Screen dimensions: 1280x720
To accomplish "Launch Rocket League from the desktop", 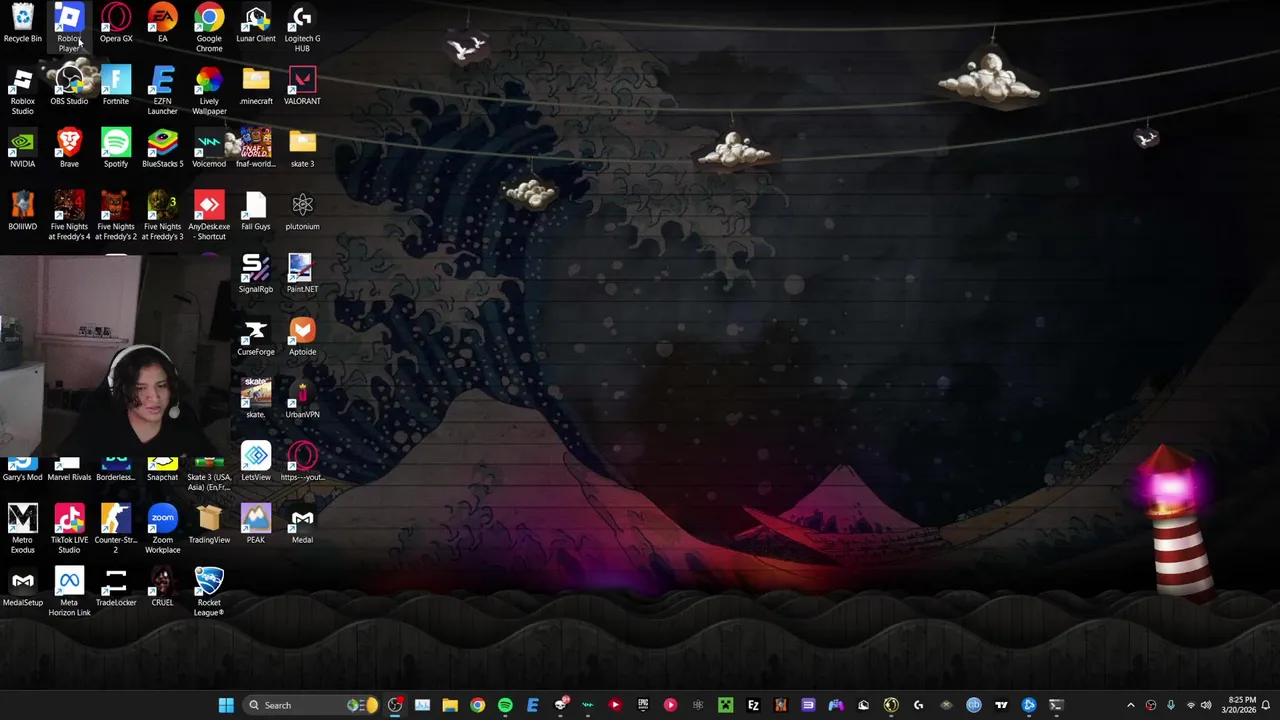I will coord(209,593).
